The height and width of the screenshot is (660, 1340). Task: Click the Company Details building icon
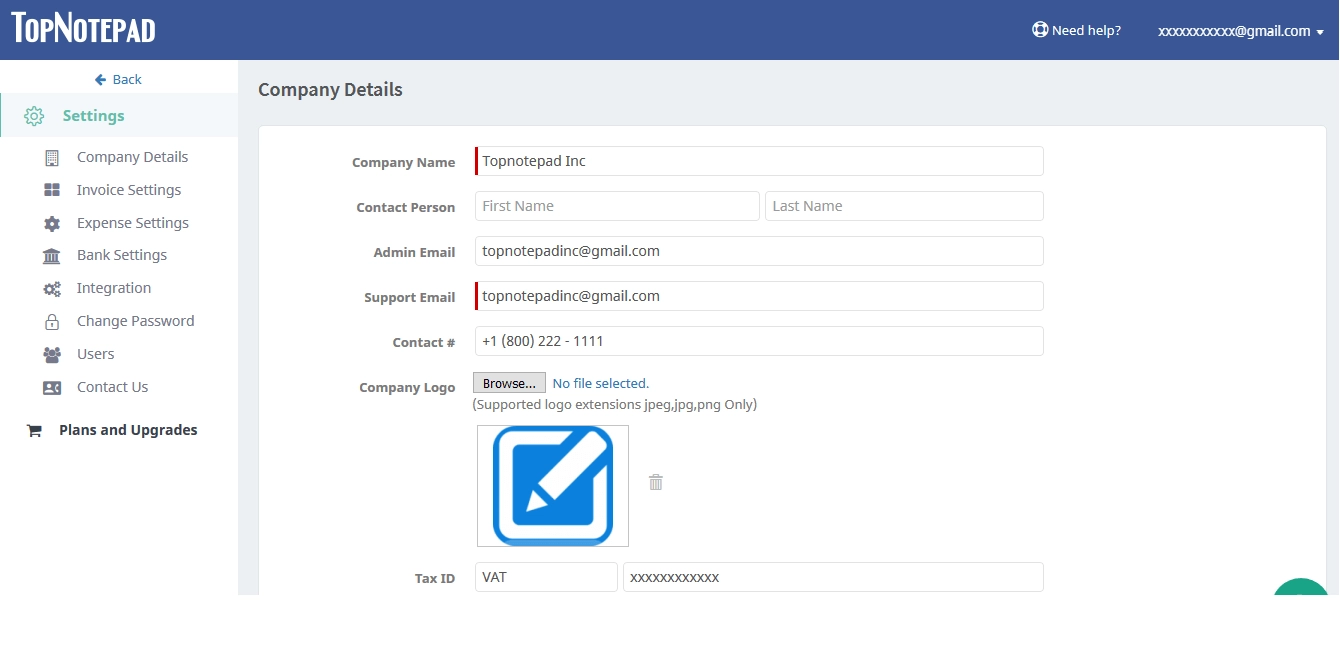point(52,158)
